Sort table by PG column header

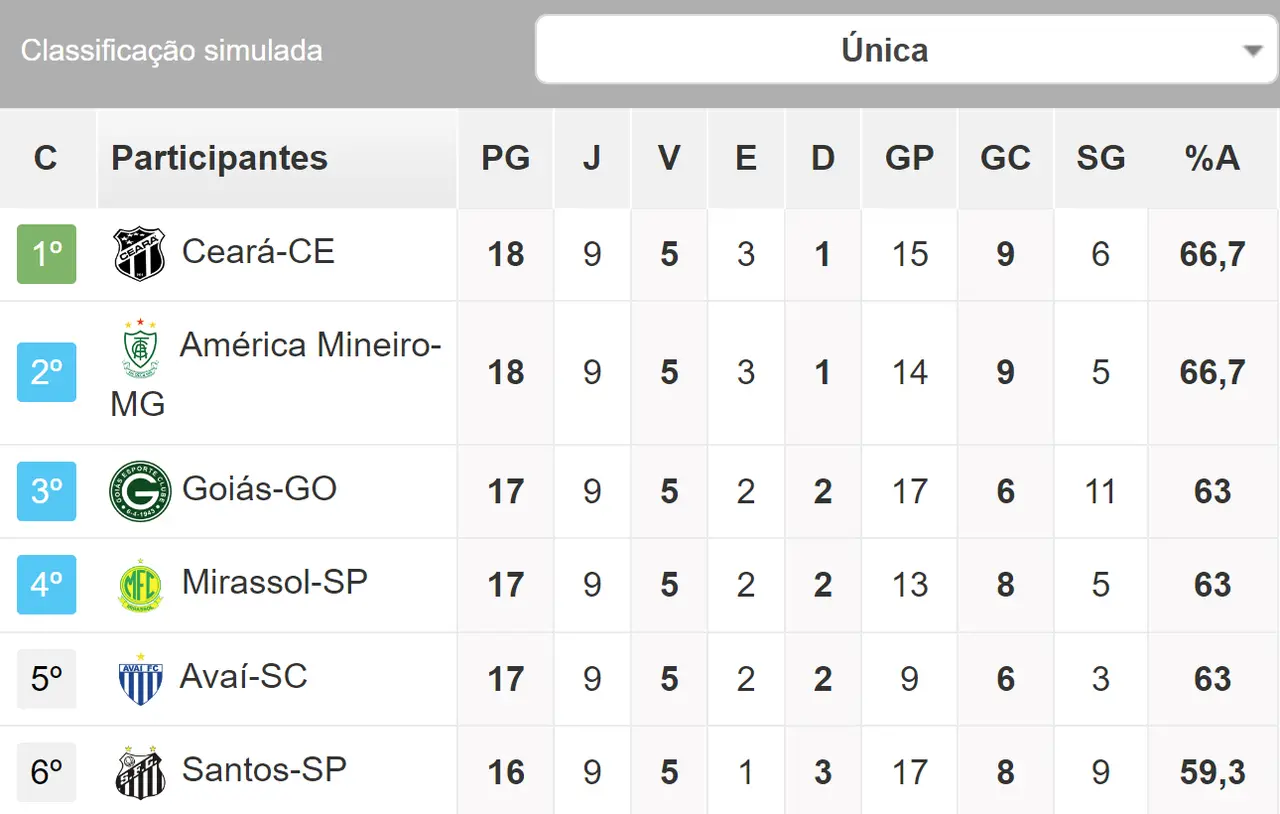click(x=505, y=158)
